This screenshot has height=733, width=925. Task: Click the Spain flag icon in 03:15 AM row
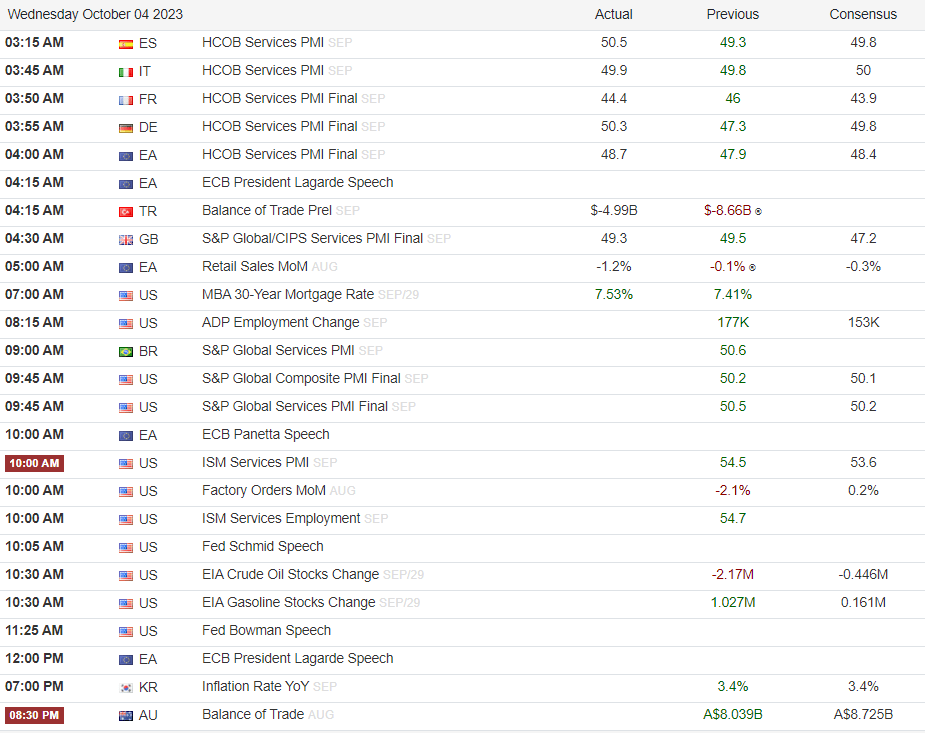pyautogui.click(x=126, y=44)
